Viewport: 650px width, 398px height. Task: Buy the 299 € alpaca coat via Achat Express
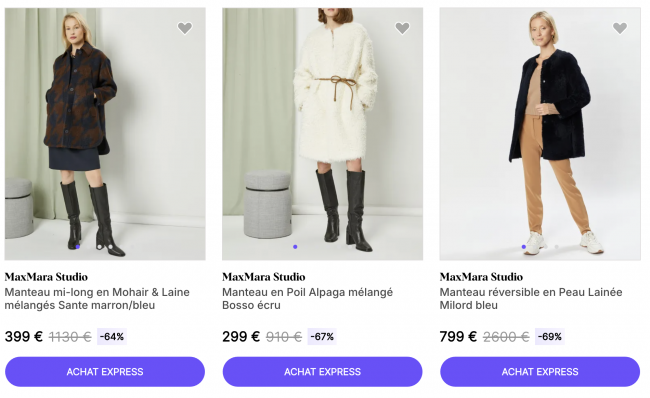click(x=323, y=372)
